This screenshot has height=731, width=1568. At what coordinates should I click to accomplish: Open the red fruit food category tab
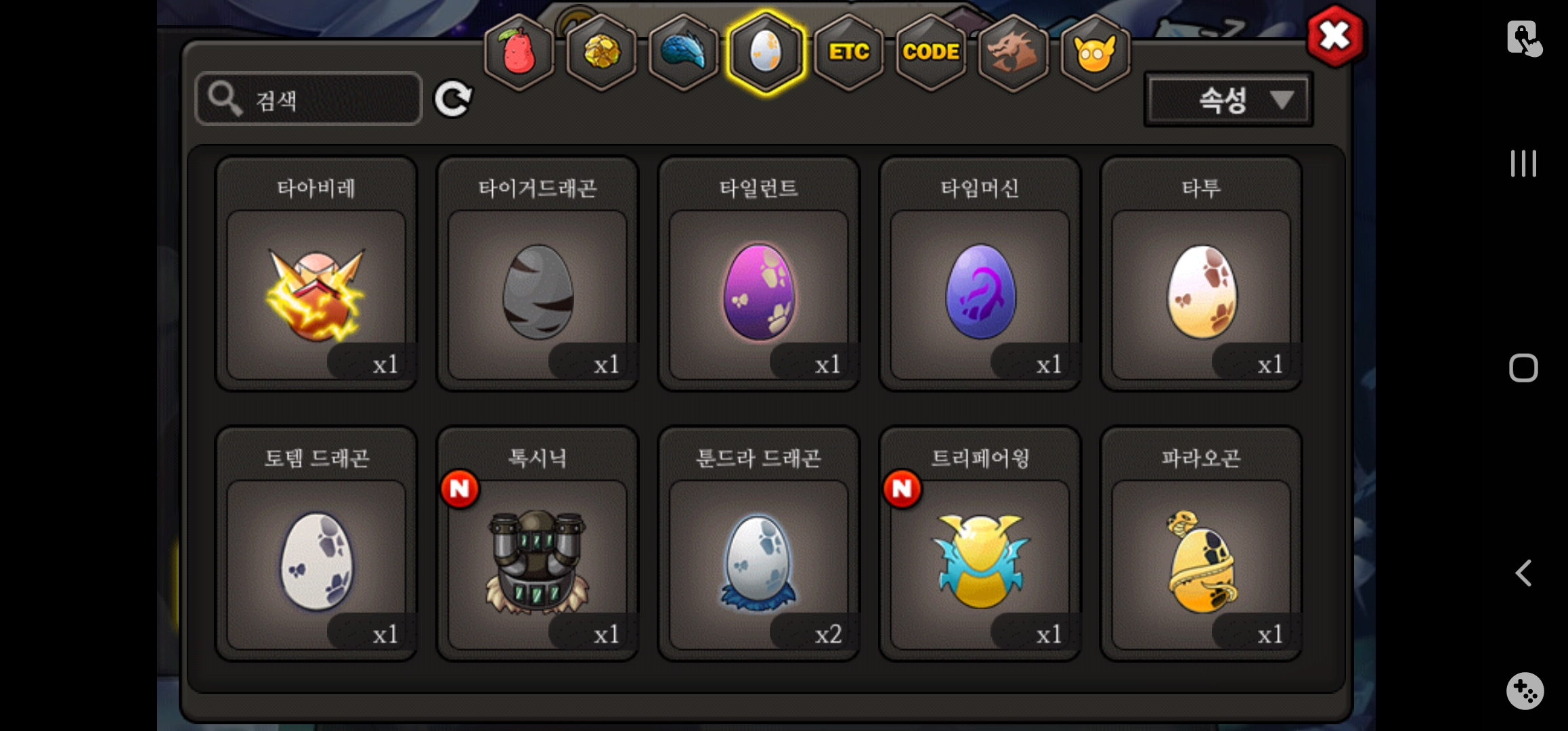(519, 53)
